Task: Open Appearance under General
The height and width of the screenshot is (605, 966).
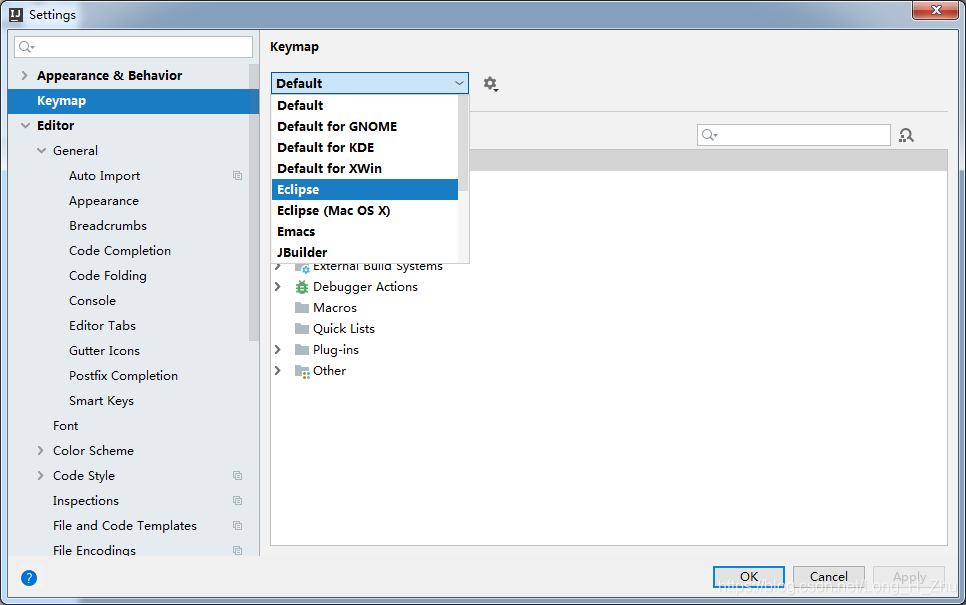Action: click(104, 201)
